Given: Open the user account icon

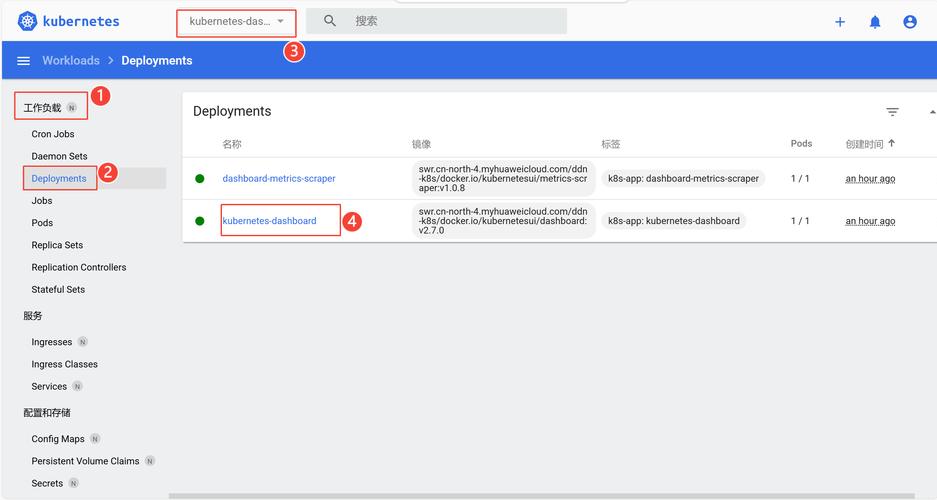Looking at the screenshot, I should point(910,22).
